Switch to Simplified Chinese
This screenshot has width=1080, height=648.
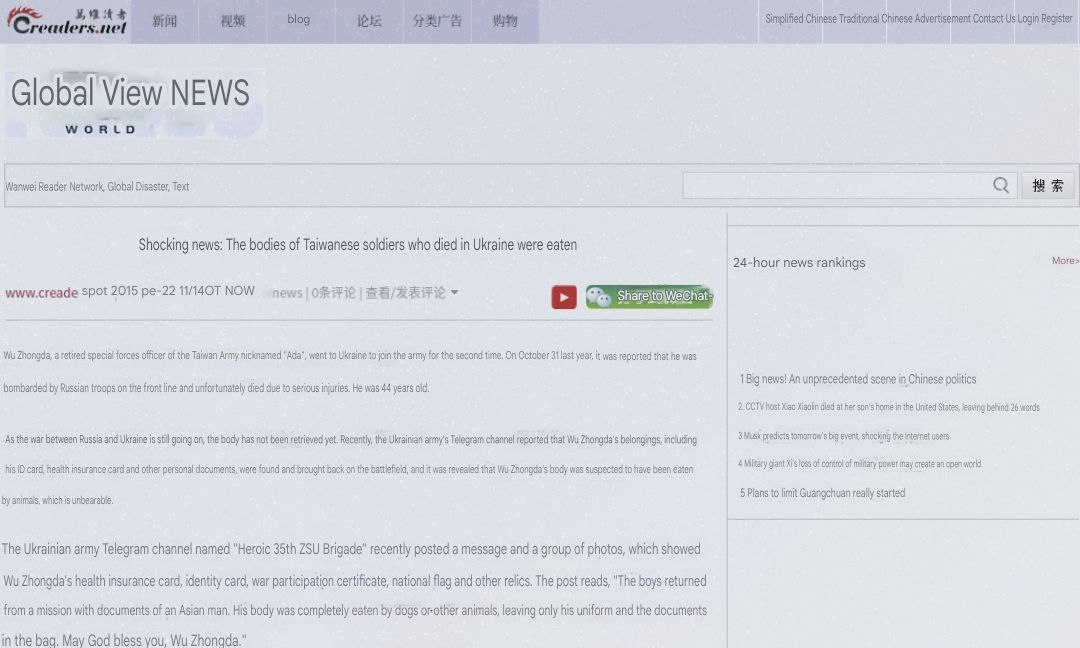pyautogui.click(x=800, y=19)
